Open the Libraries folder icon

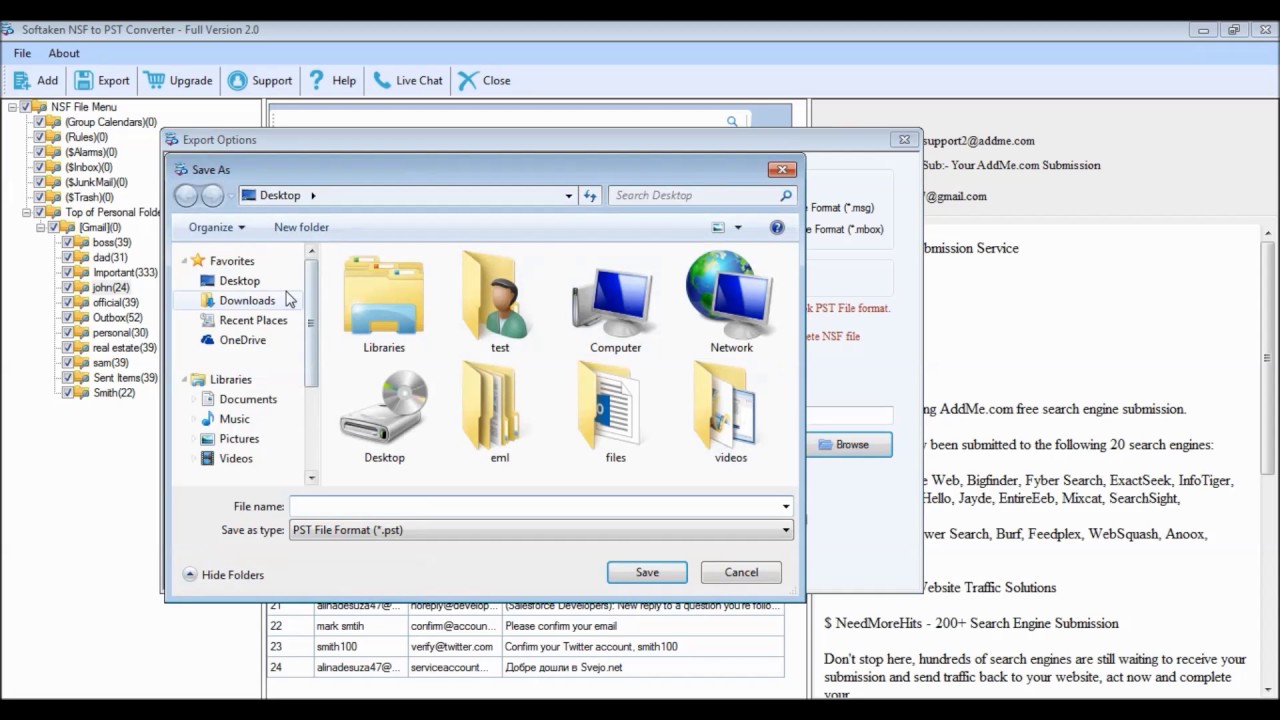point(384,295)
